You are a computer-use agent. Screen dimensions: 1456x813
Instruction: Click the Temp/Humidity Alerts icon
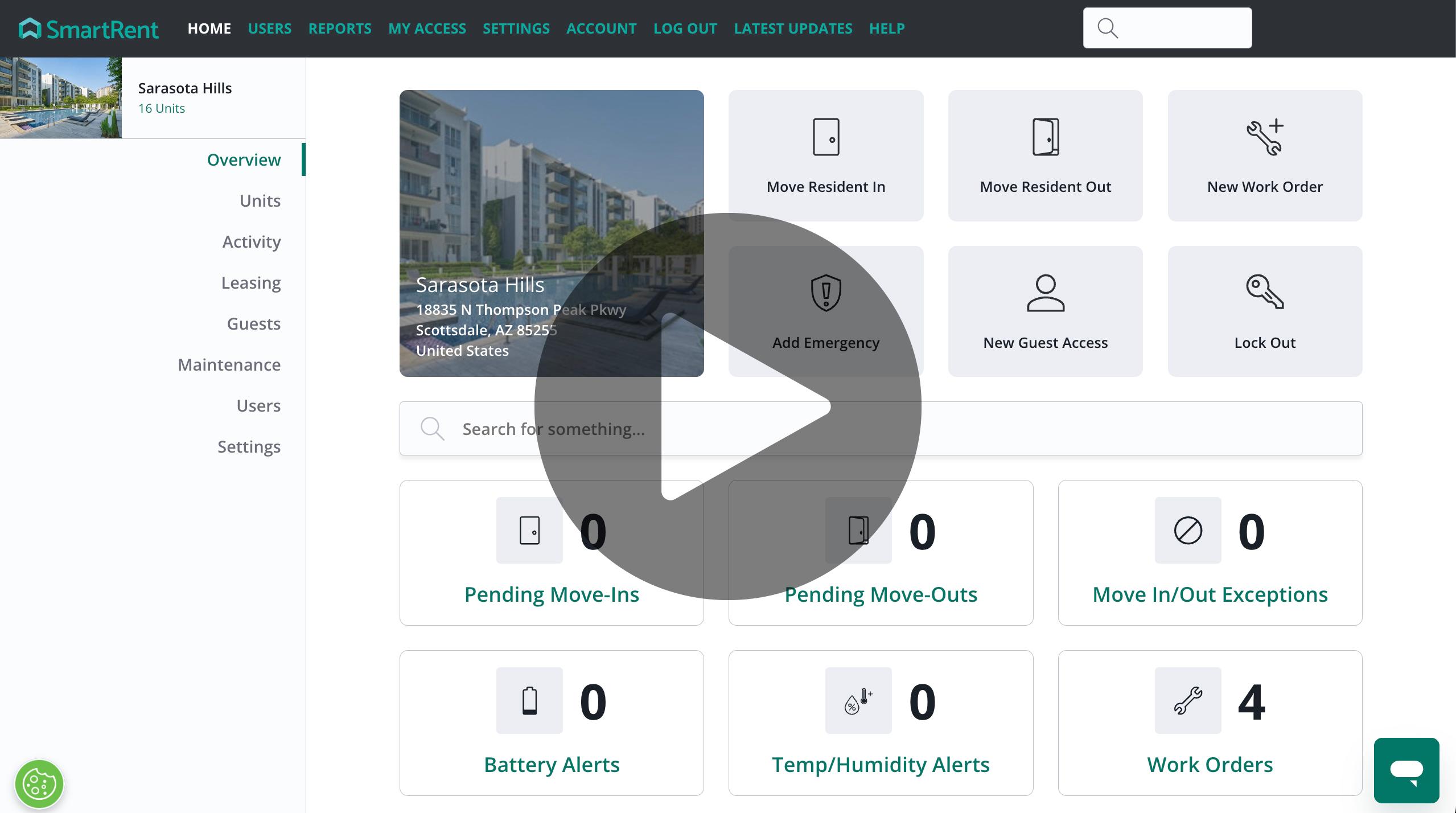point(858,700)
